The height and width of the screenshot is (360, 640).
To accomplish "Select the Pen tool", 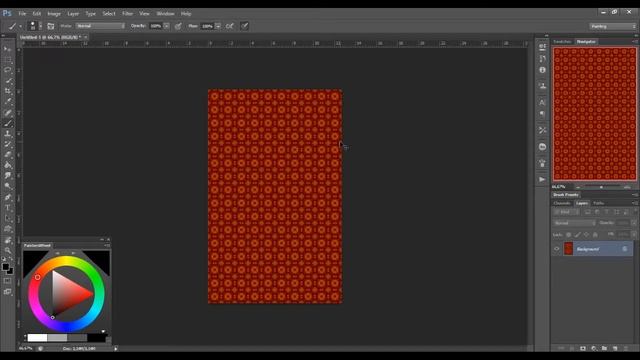I will (x=8, y=197).
